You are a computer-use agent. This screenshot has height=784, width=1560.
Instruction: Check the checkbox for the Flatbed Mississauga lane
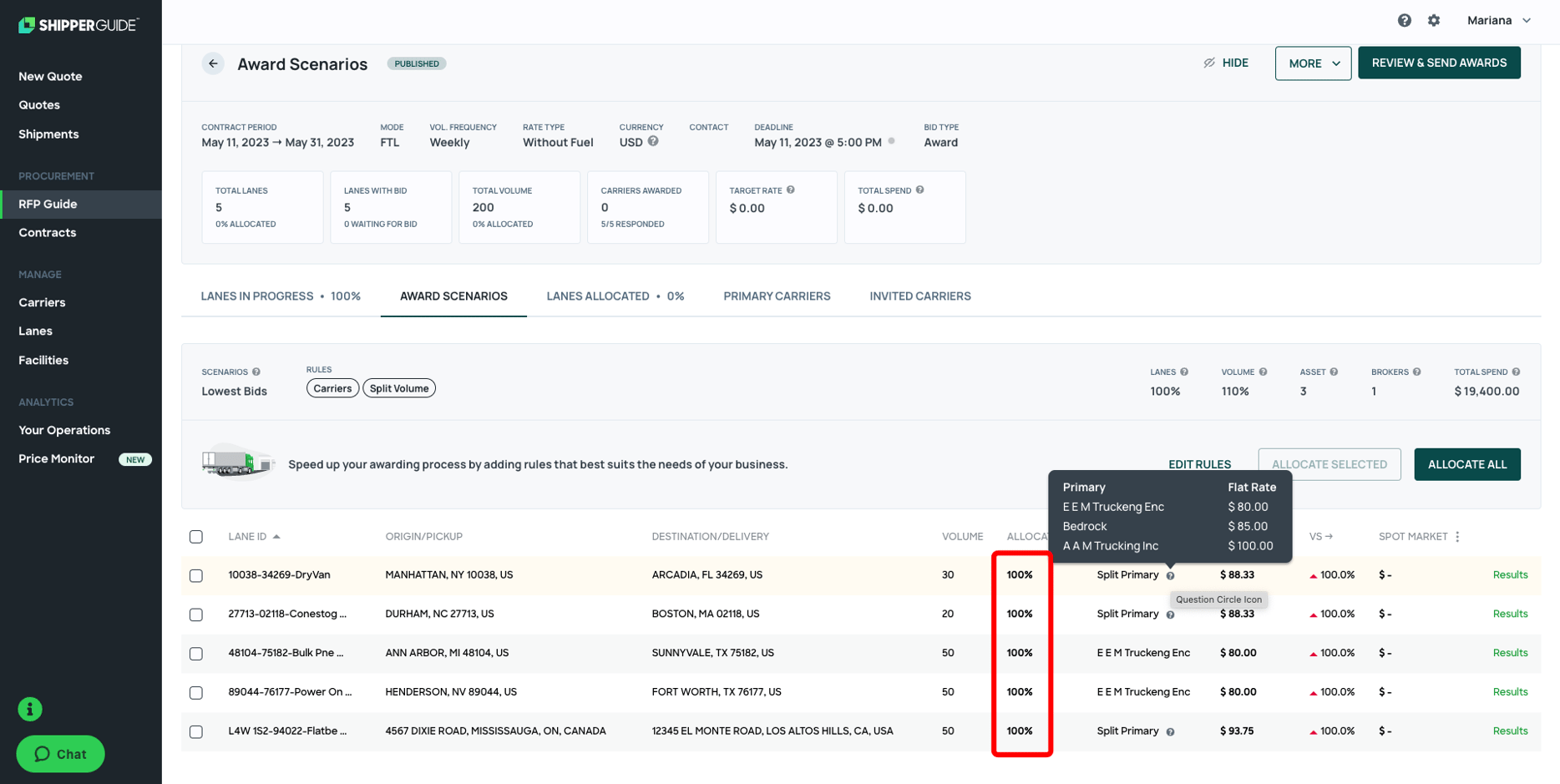[195, 731]
